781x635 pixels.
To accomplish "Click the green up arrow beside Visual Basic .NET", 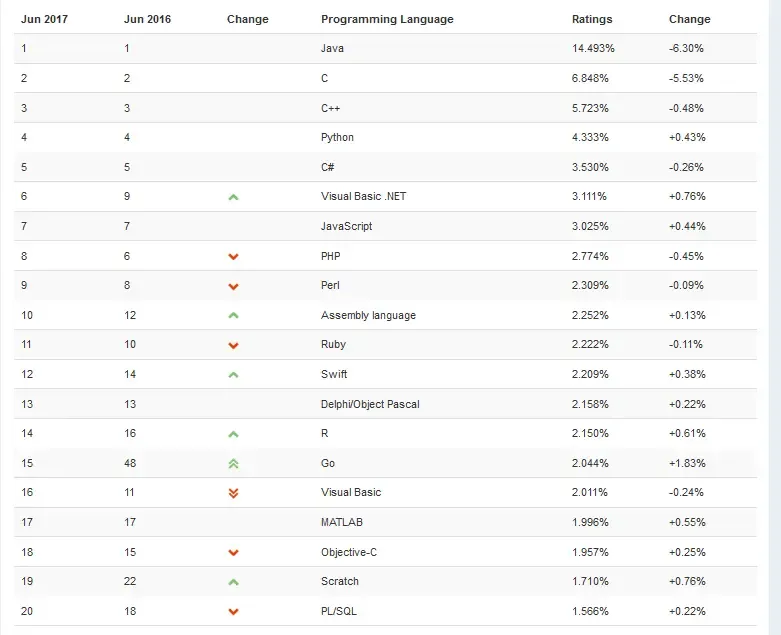I will (233, 197).
